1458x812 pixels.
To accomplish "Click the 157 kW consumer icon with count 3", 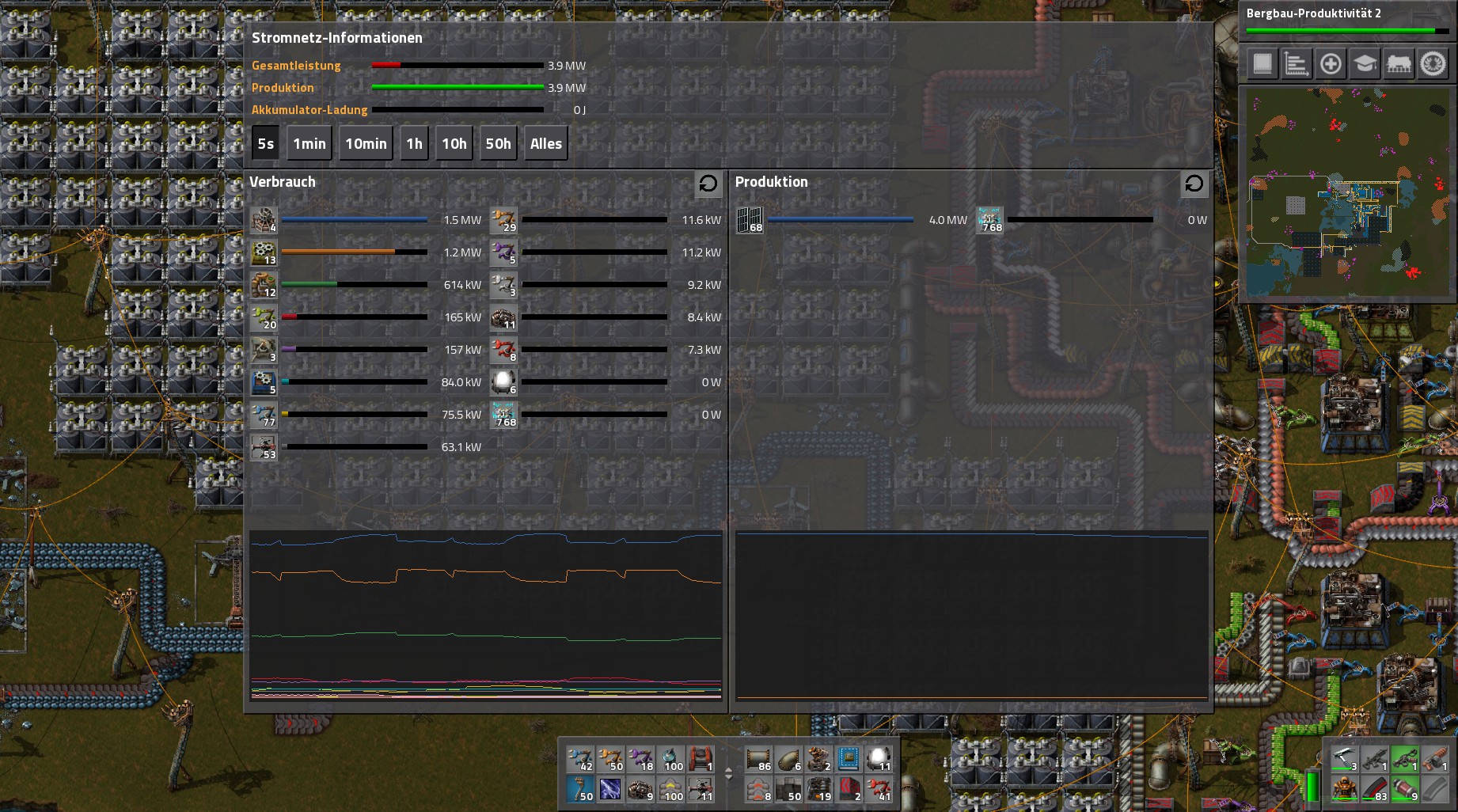I will (x=264, y=350).
